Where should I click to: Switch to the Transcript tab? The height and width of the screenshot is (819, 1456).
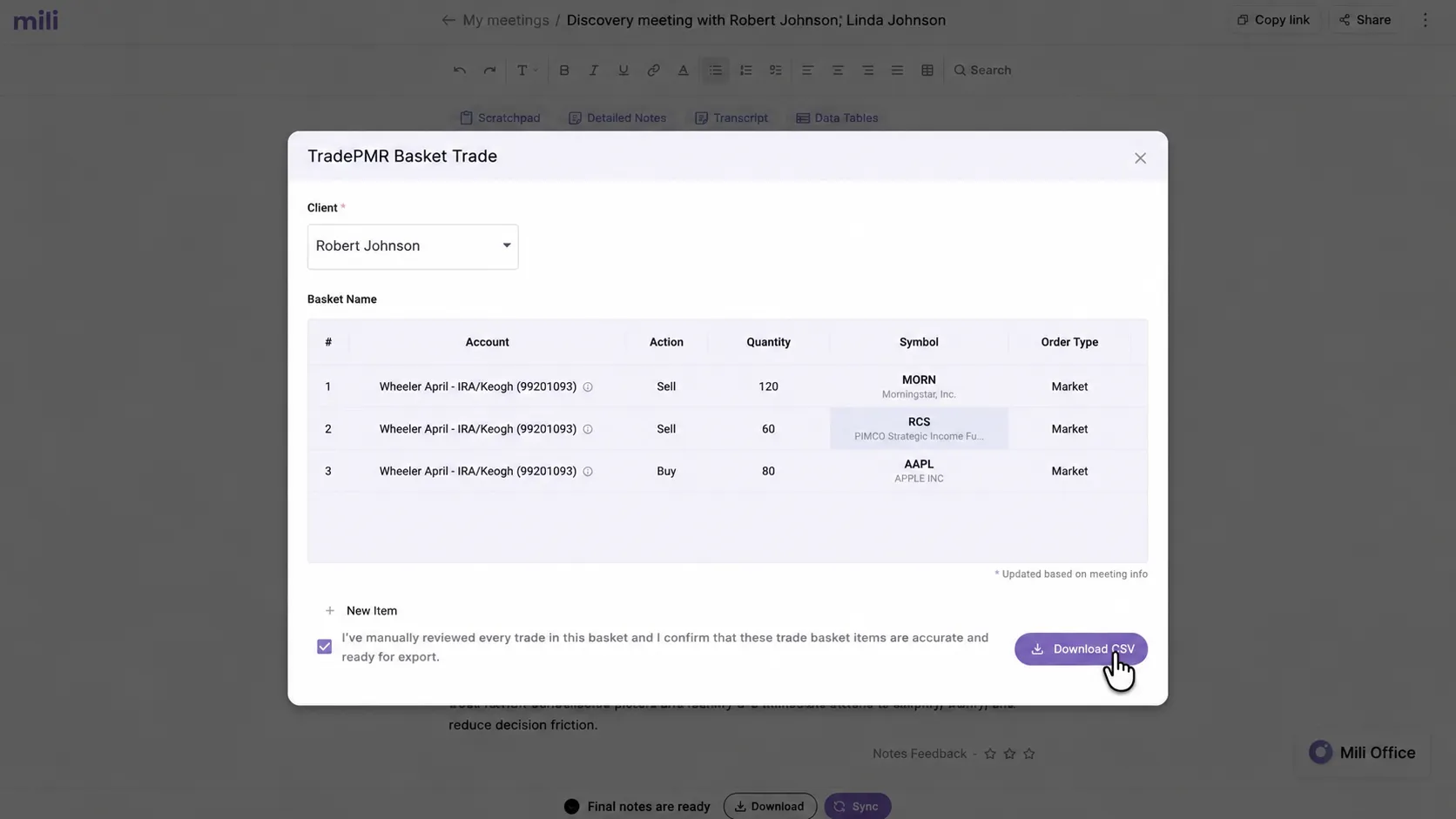tap(731, 118)
